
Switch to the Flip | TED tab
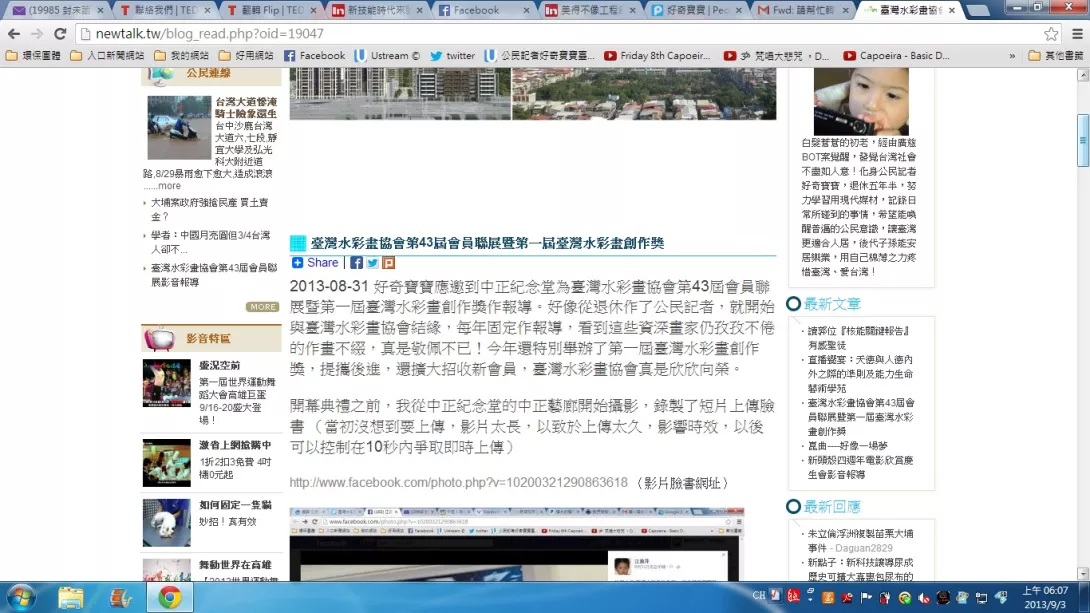point(271,10)
